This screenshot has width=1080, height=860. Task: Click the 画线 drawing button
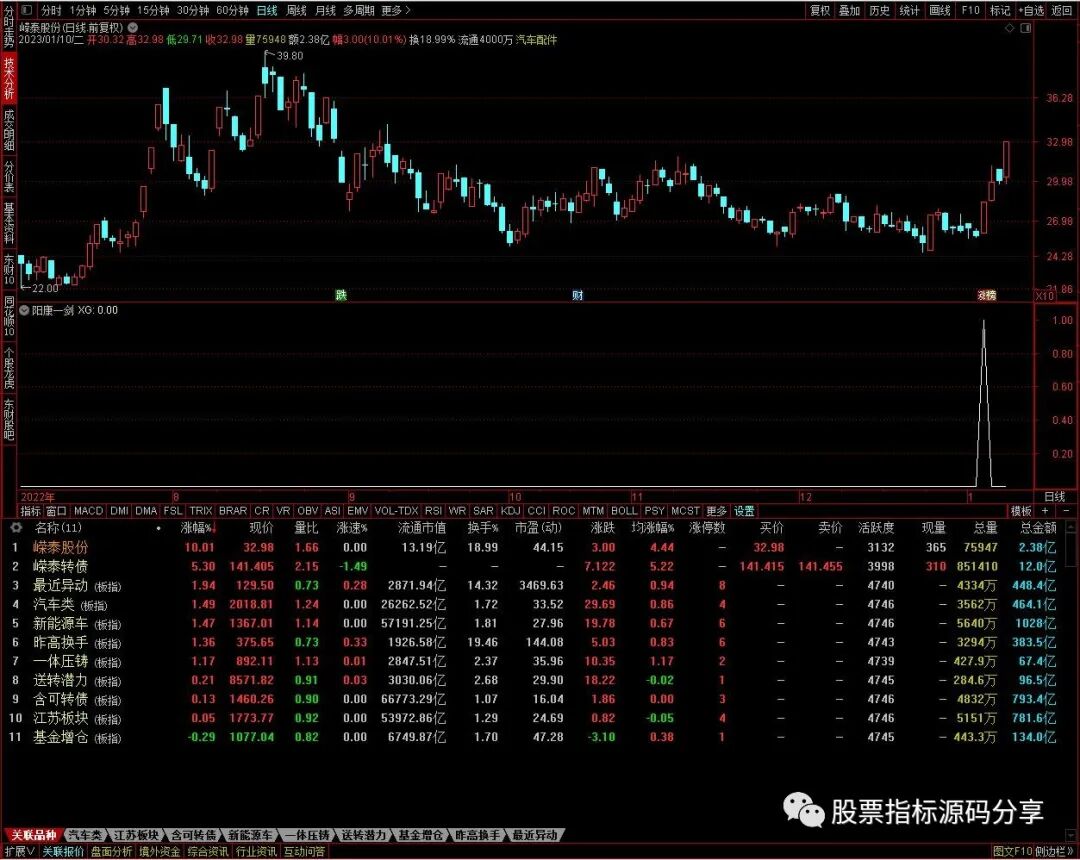939,10
